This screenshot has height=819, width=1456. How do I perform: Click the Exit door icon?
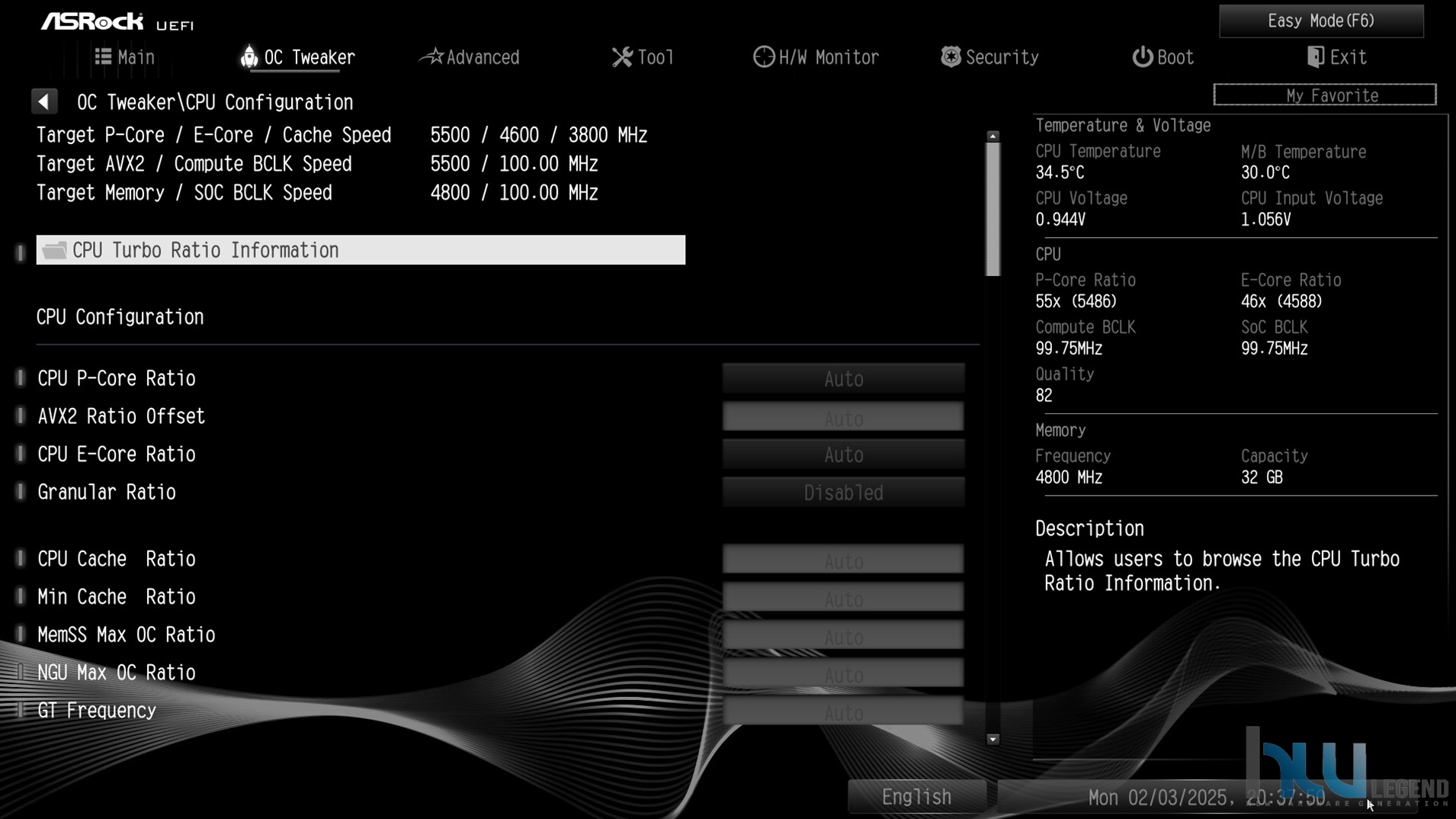pos(1315,57)
